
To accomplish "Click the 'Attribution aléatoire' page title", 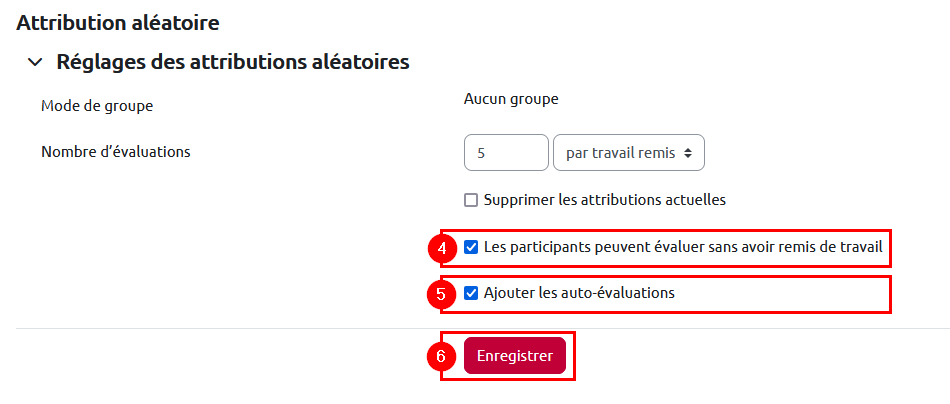I will (117, 21).
